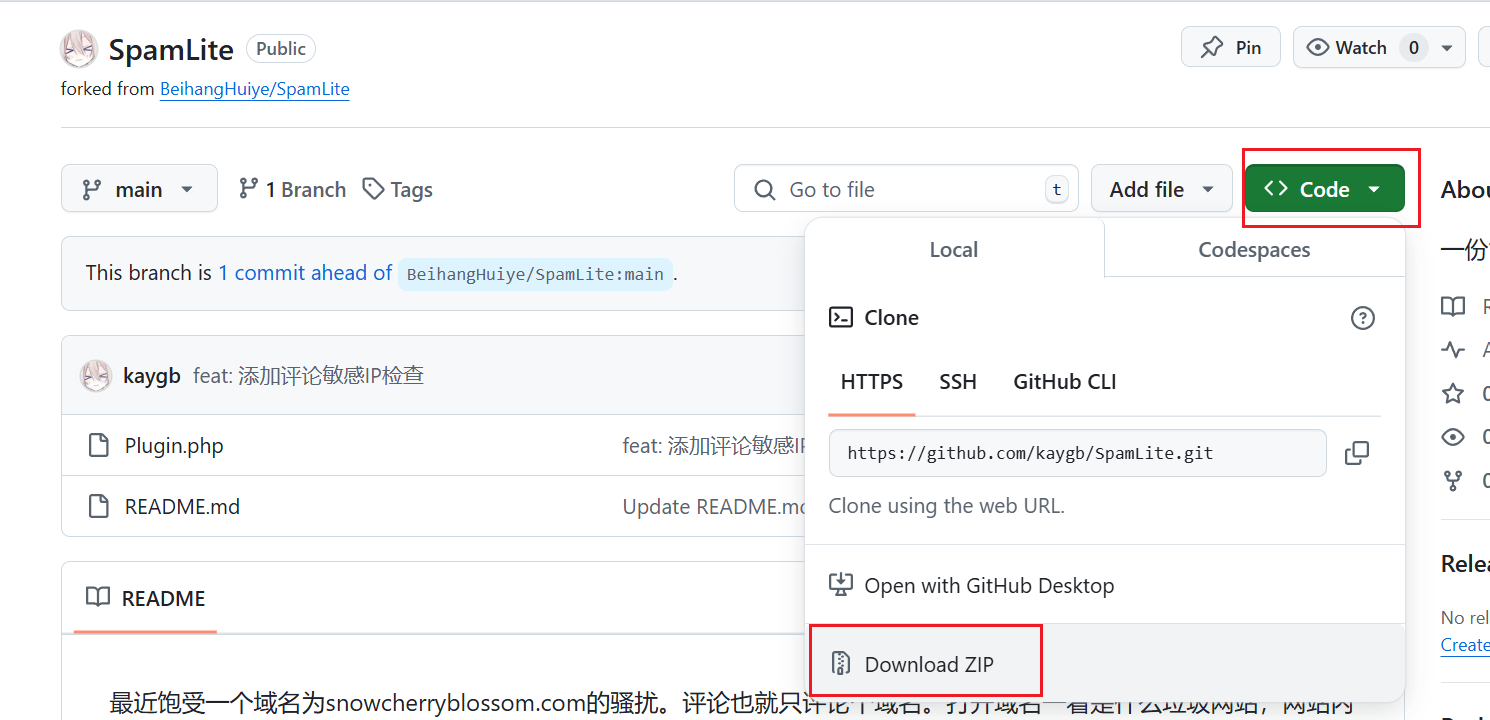The height and width of the screenshot is (720, 1490).
Task: Click the desktop download icon beside GitHub Desktop
Action: coord(841,585)
